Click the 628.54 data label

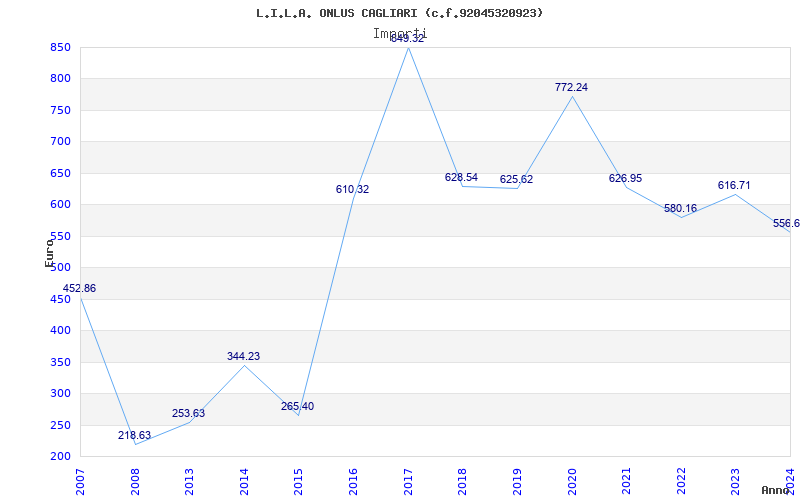pyautogui.click(x=461, y=177)
